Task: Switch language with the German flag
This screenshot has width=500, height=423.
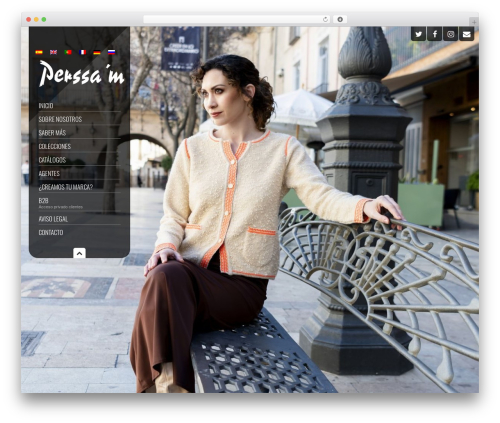Action: click(x=97, y=52)
